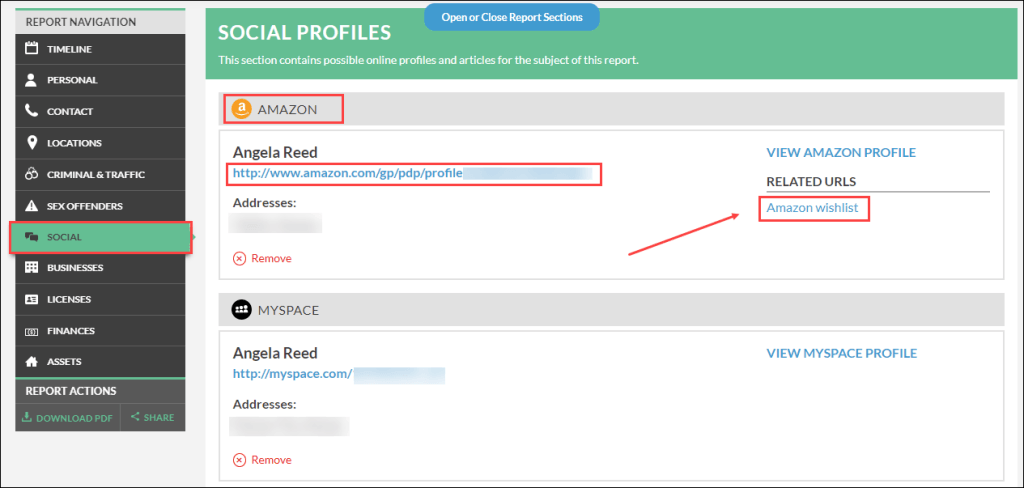Click the orange Amazon logo icon

point(242,109)
